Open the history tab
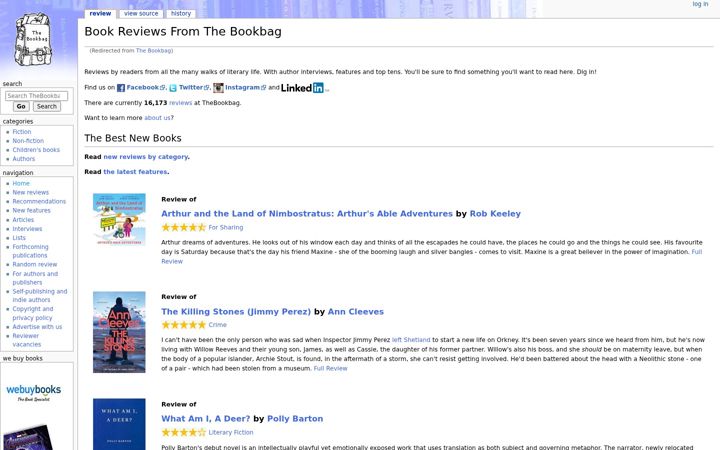The image size is (720, 450). (x=181, y=14)
